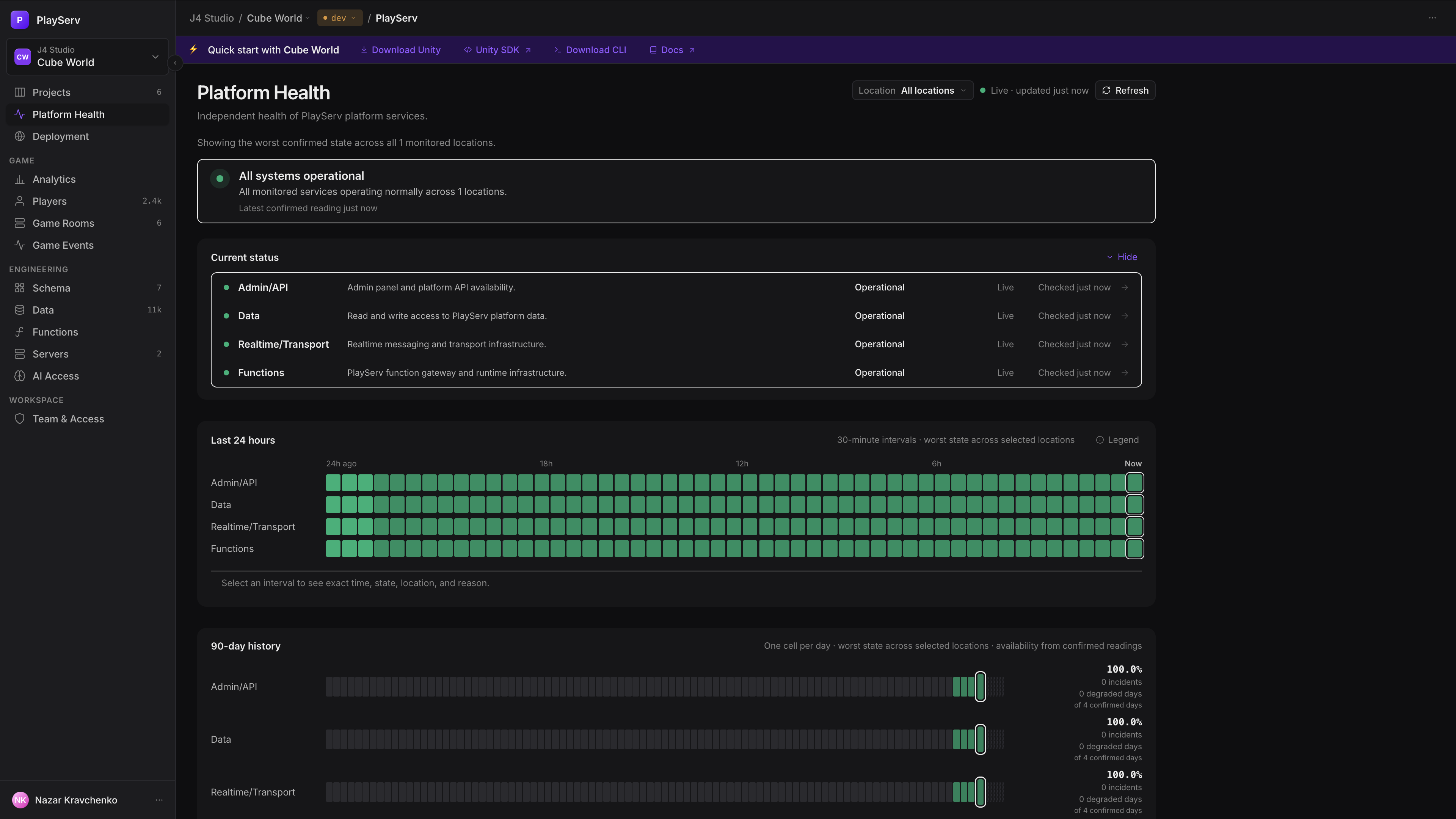Click the top-right more options ellipsis
Screen dimensions: 1456x819
[1432, 18]
